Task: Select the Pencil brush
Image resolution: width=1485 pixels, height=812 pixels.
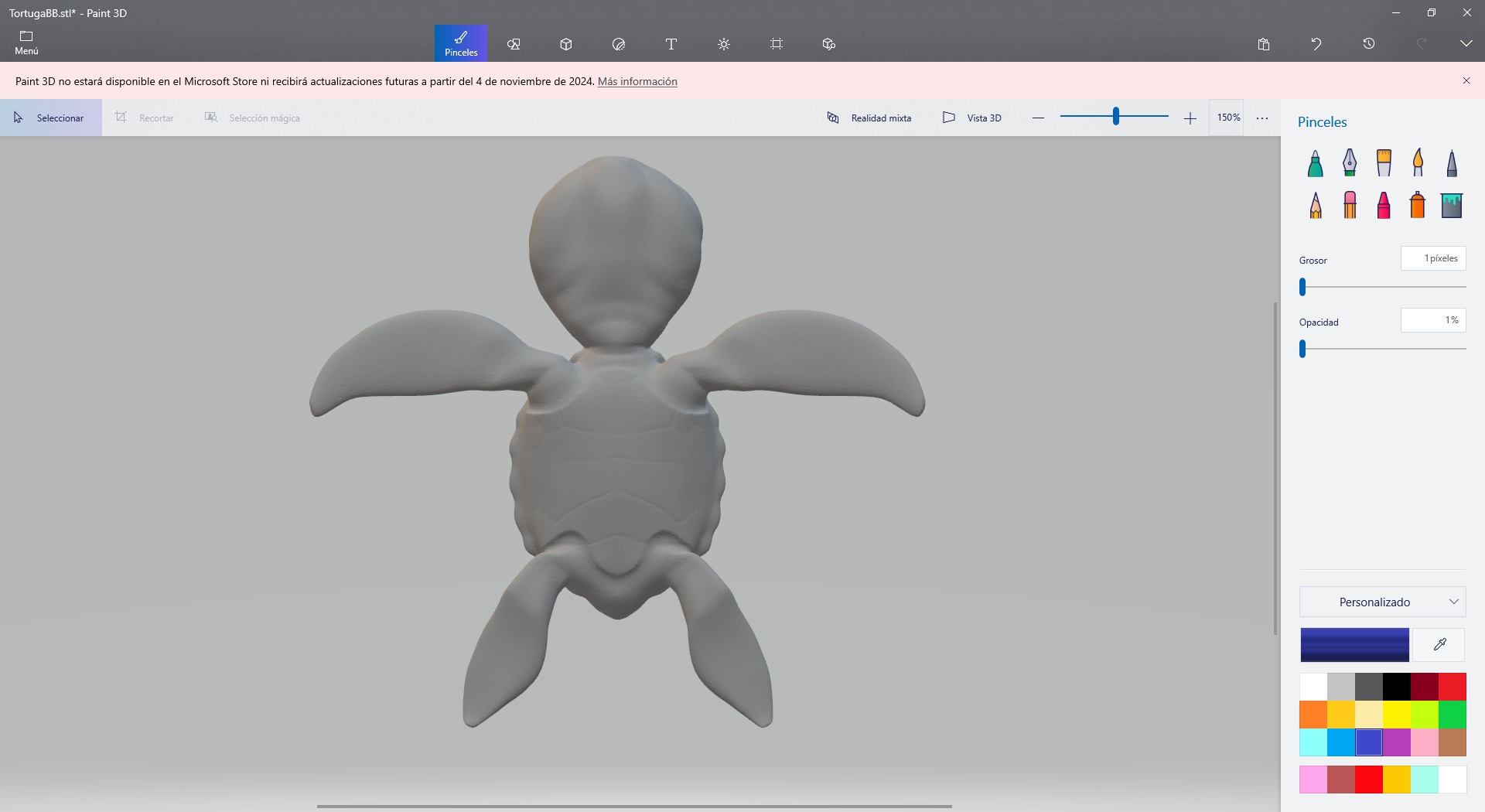Action: pos(1315,205)
